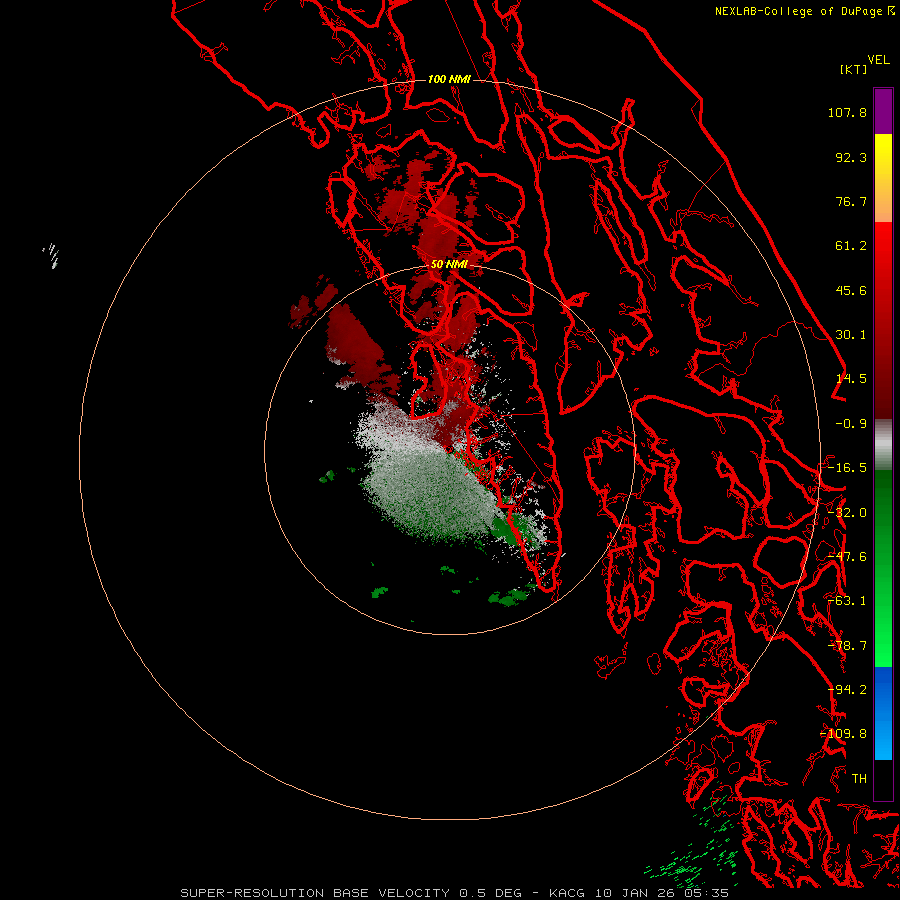Click the 76.7 legend value

[851, 201]
